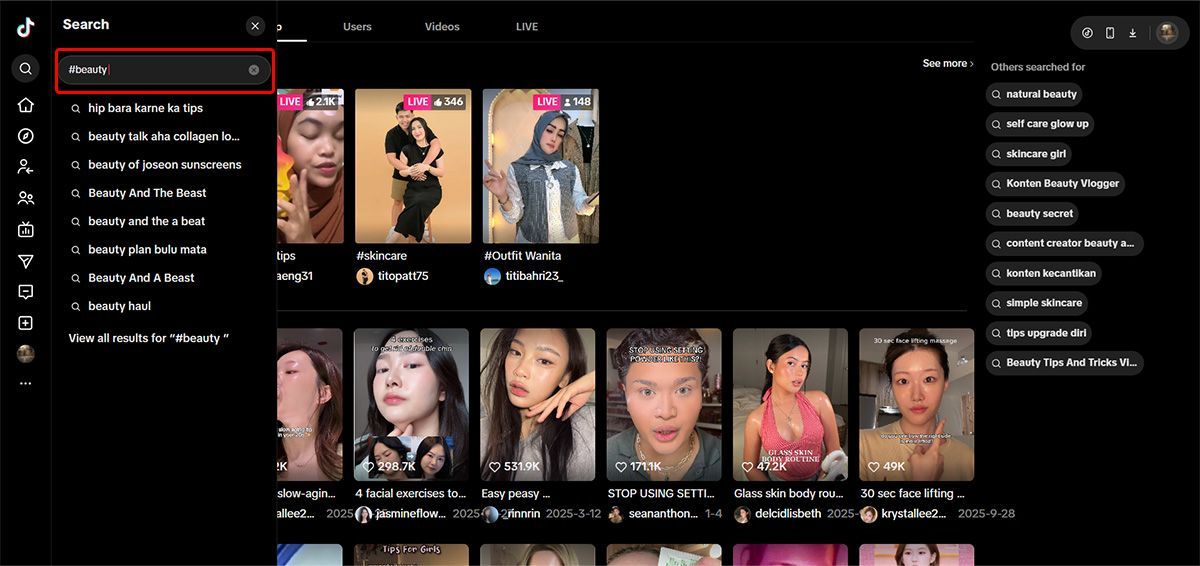This screenshot has width=1200, height=566.
Task: Open Following via the person-arrow sidebar icon
Action: point(26,167)
